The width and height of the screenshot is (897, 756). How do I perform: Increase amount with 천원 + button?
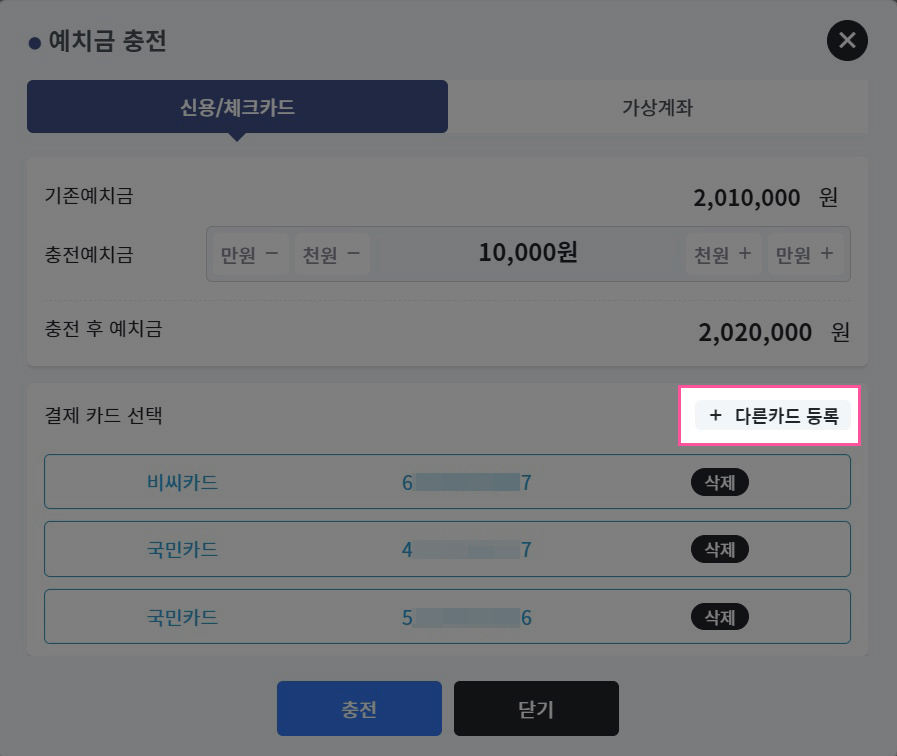coord(723,254)
